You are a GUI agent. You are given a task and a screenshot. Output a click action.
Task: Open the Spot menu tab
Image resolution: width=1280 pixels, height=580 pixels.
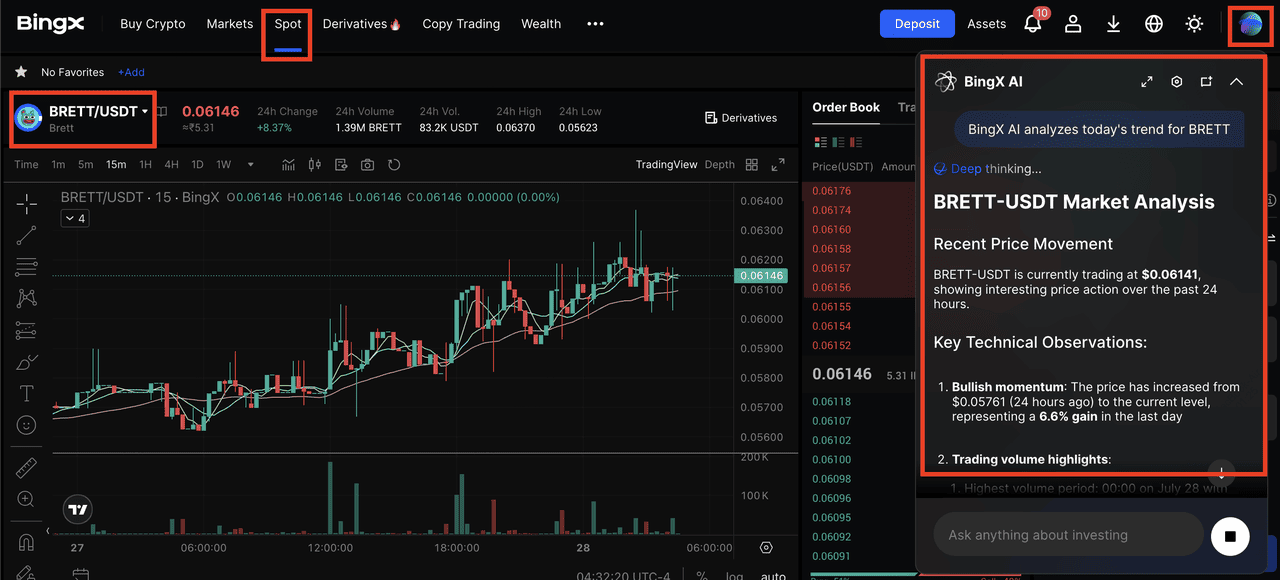[x=288, y=24]
